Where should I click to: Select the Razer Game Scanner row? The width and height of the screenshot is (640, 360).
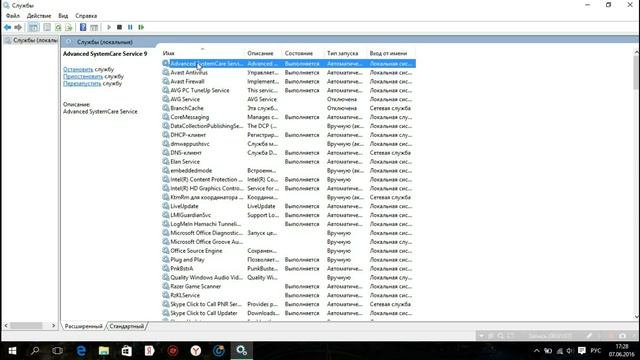(x=289, y=287)
